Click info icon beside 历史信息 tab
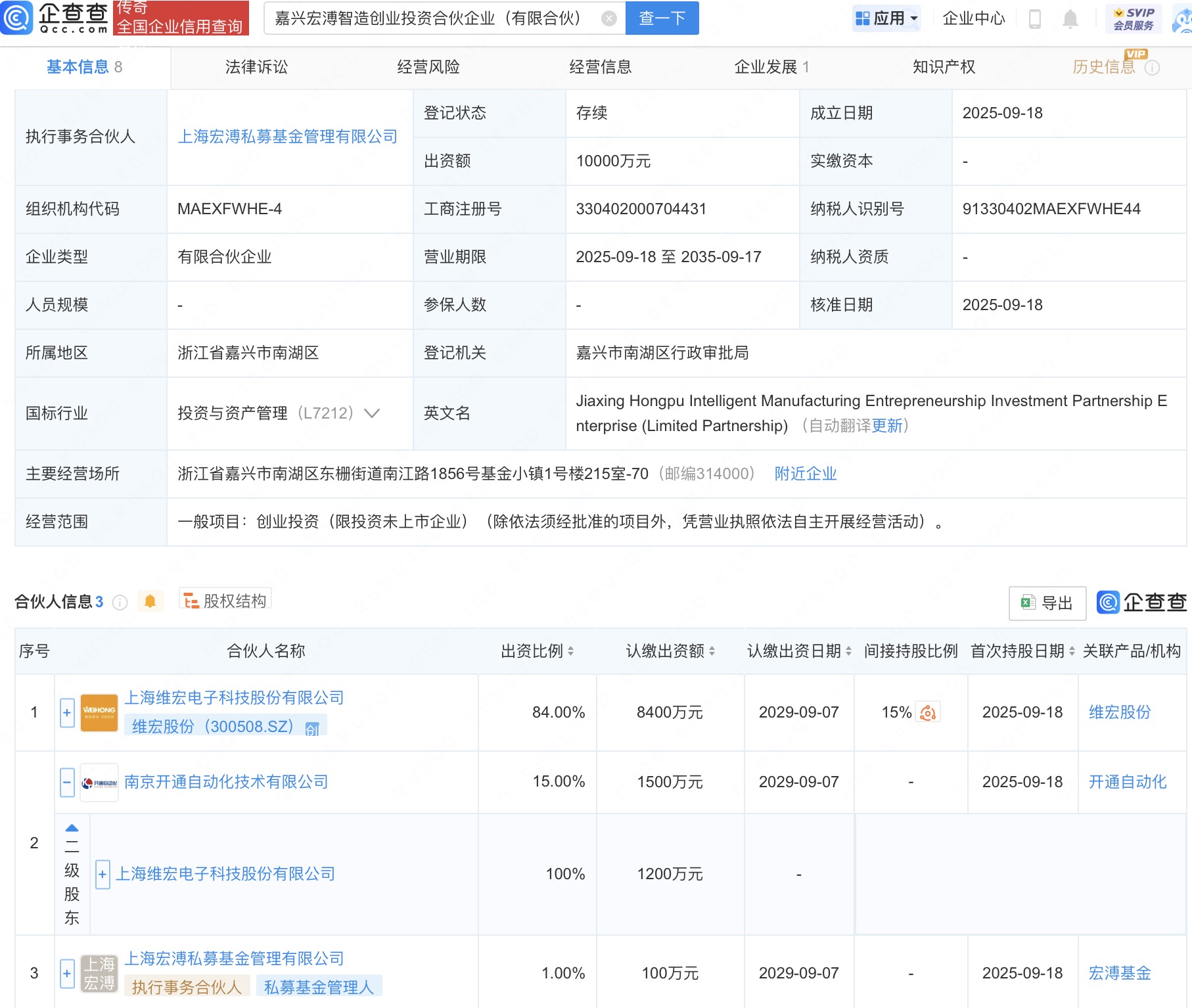 click(x=1152, y=68)
